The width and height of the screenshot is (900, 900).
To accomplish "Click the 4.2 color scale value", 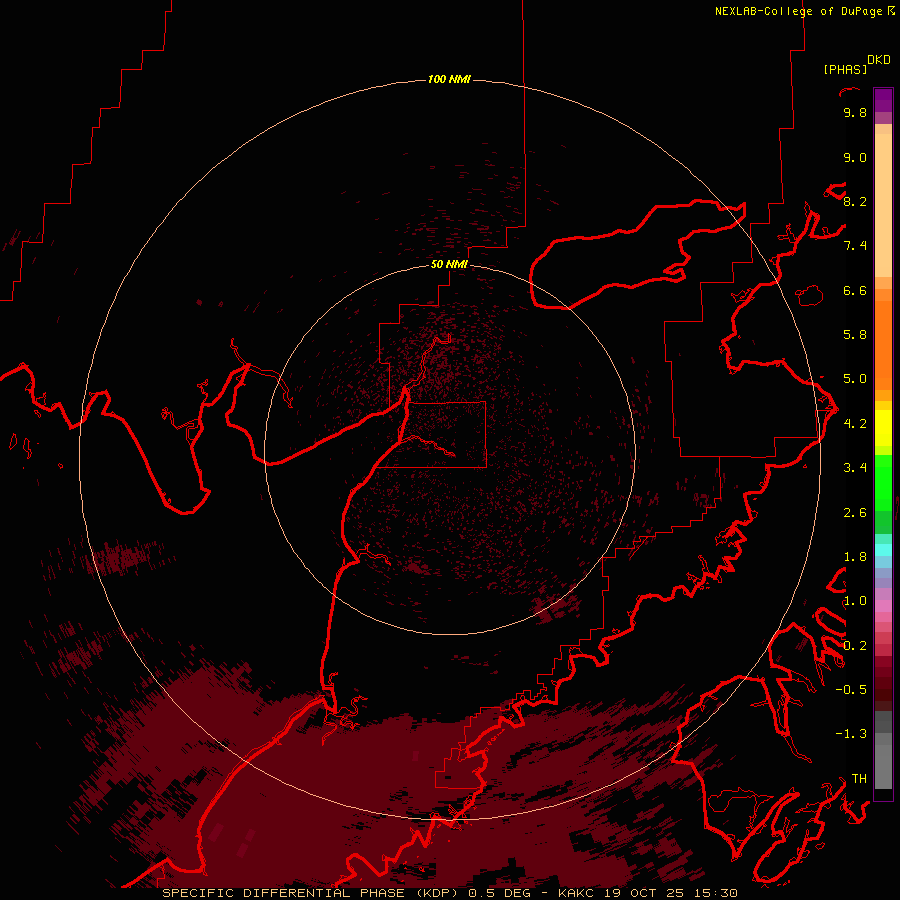I will pos(855,424).
